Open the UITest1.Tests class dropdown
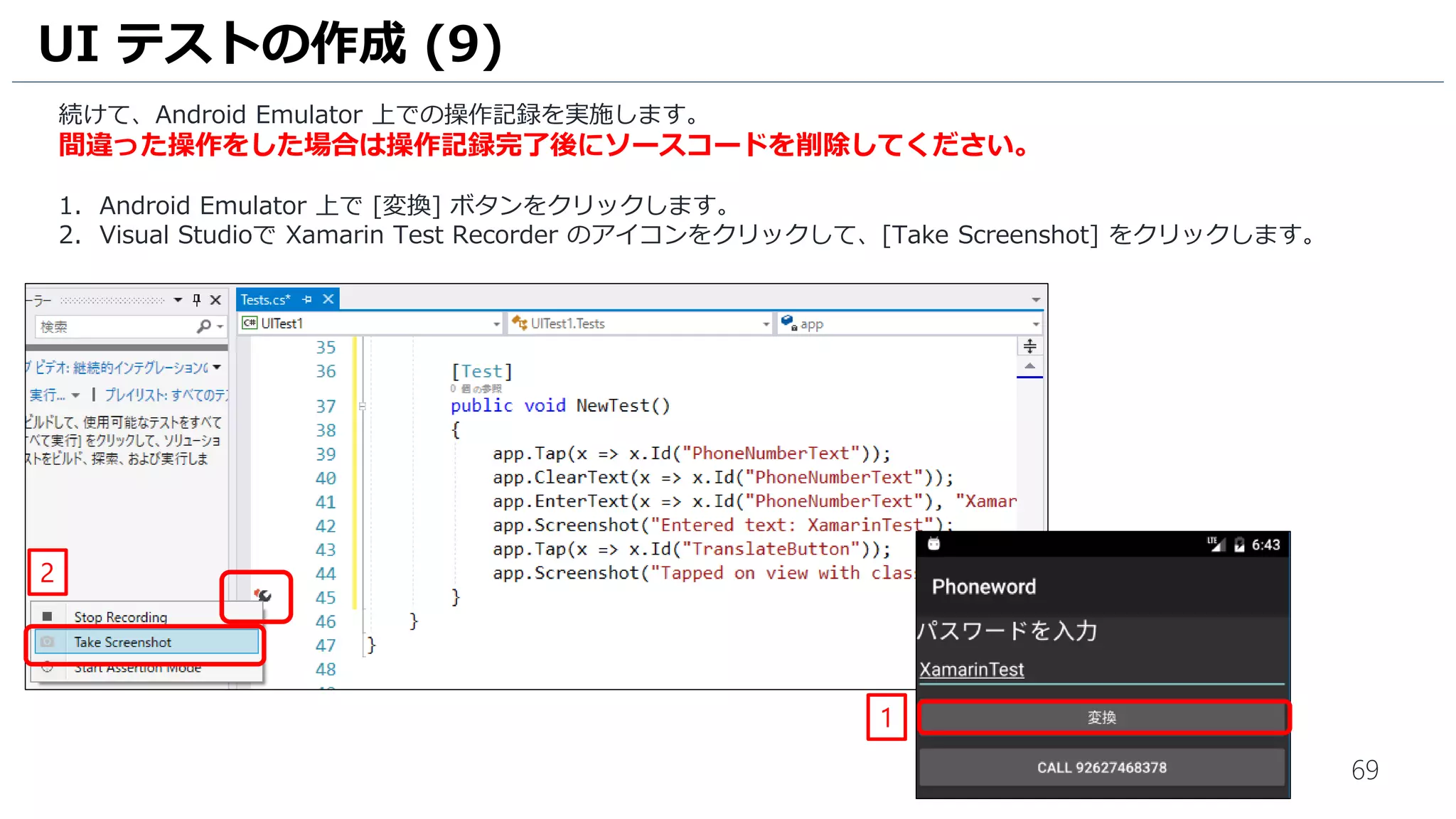This screenshot has width=1456, height=819. tap(766, 324)
